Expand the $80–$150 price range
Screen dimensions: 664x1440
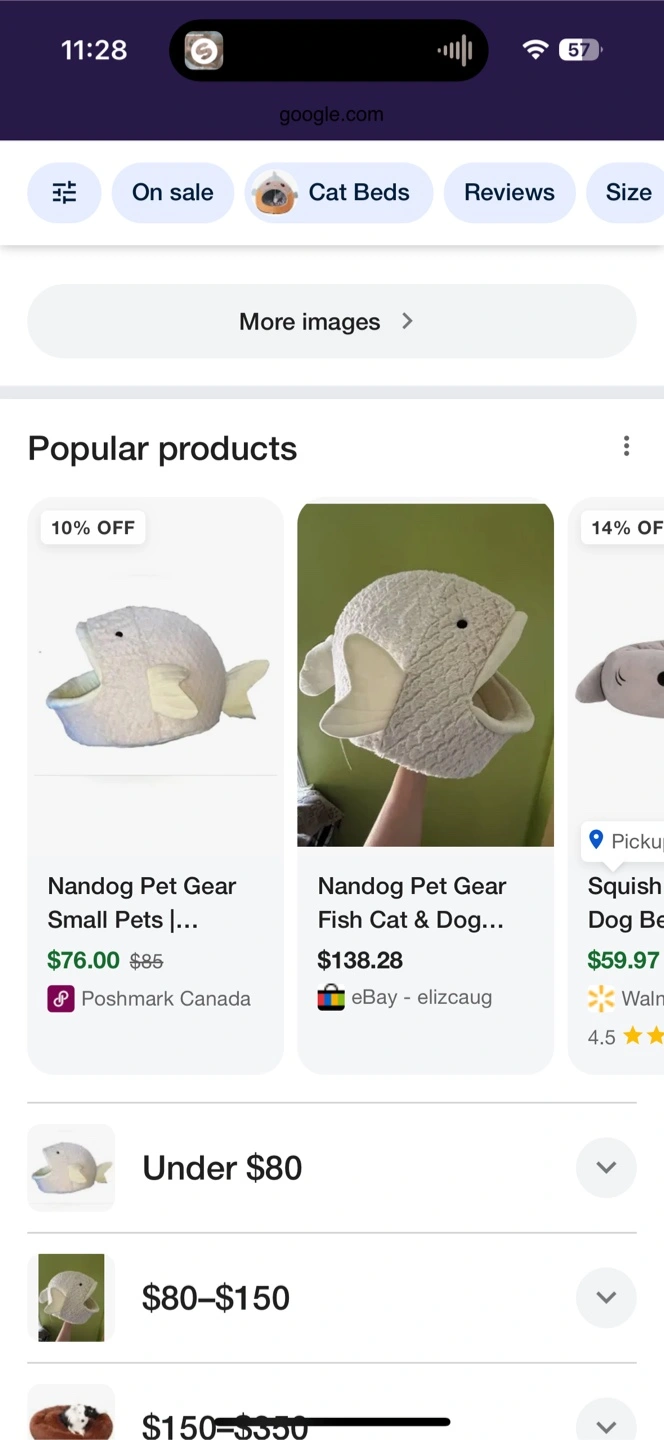click(x=606, y=1297)
